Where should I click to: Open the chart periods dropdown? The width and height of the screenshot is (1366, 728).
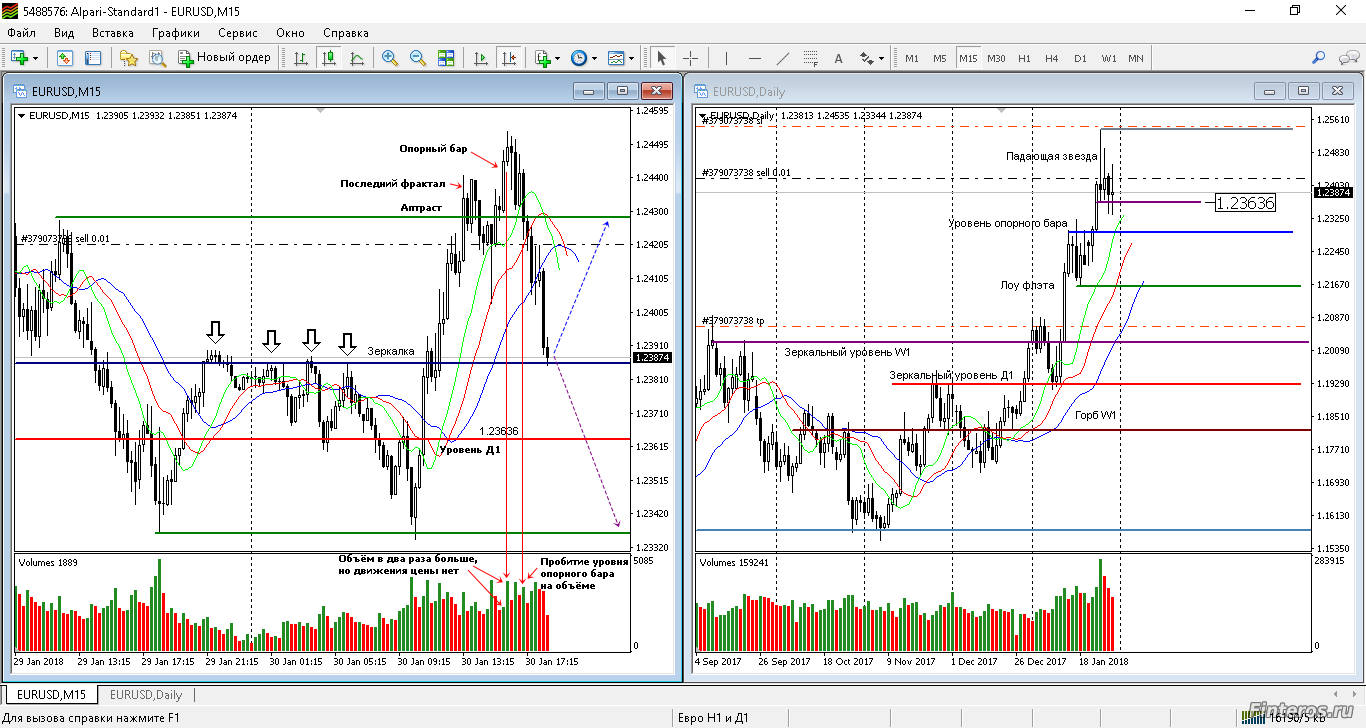(x=594, y=58)
